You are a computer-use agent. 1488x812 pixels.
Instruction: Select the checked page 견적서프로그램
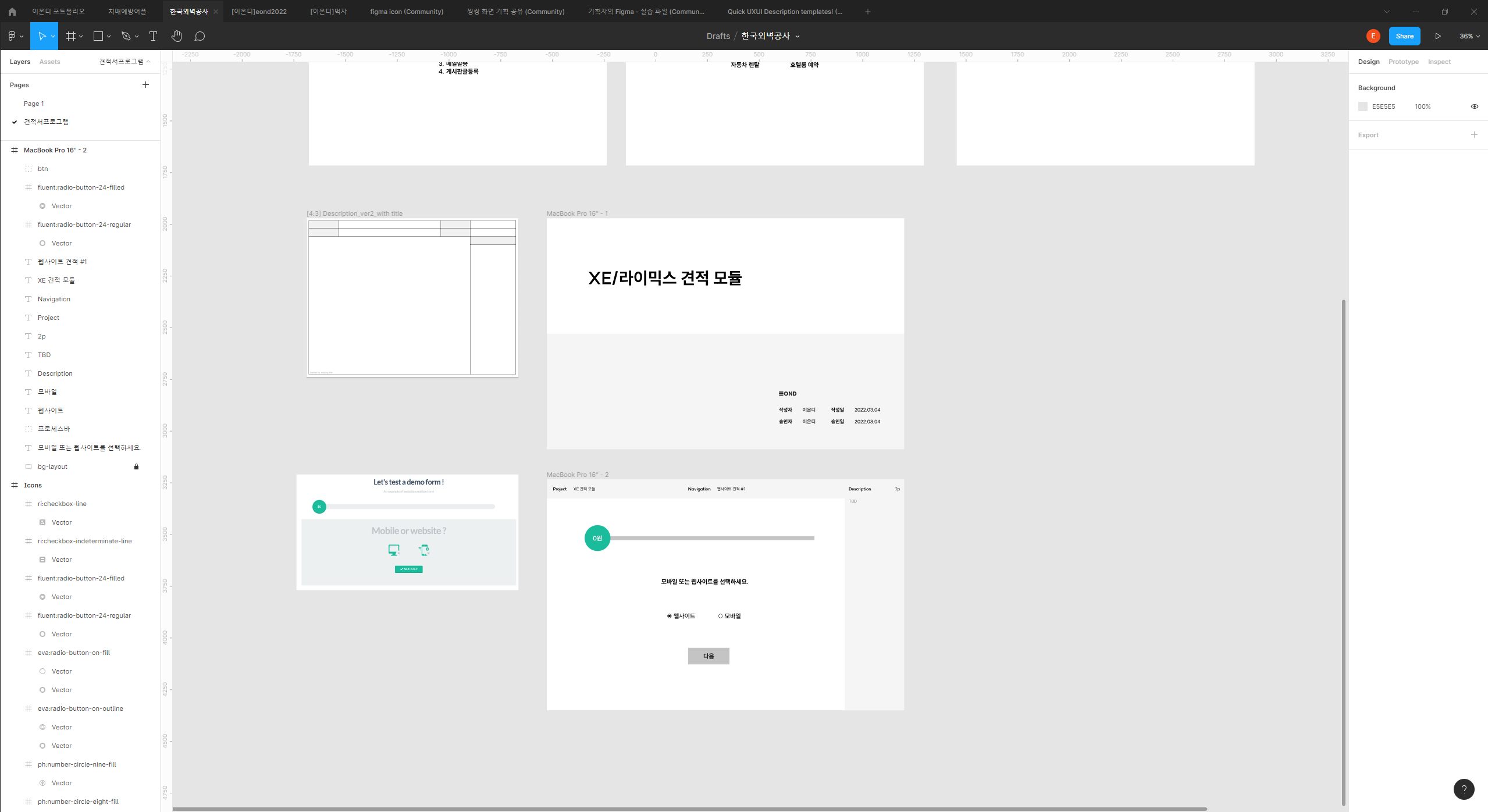[46, 122]
